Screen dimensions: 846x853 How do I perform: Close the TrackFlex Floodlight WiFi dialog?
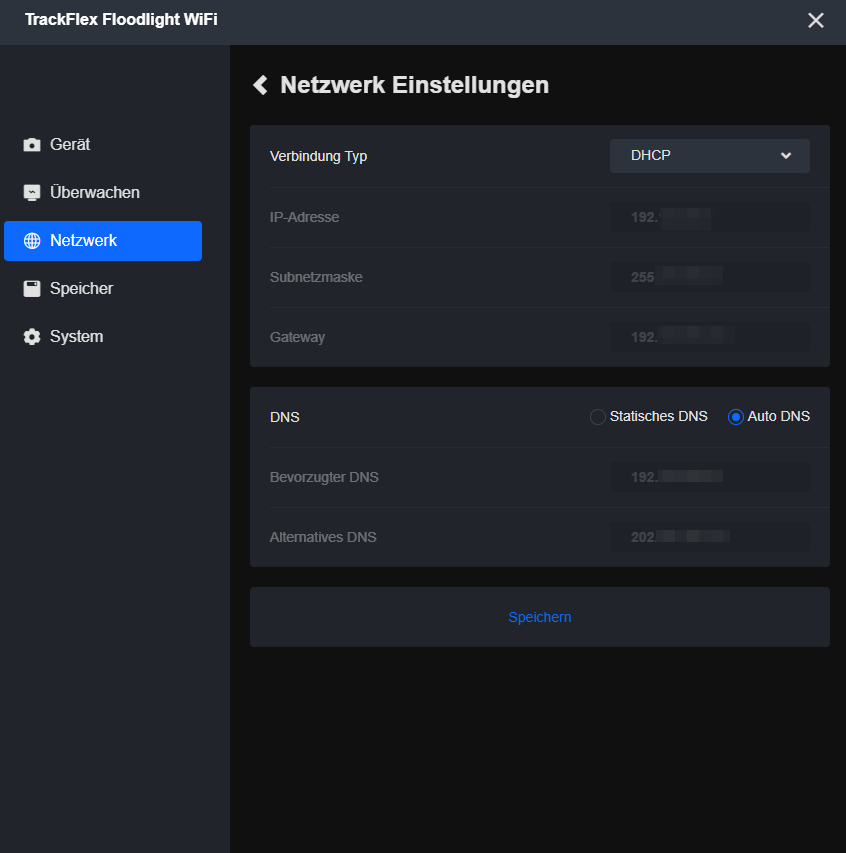point(816,21)
